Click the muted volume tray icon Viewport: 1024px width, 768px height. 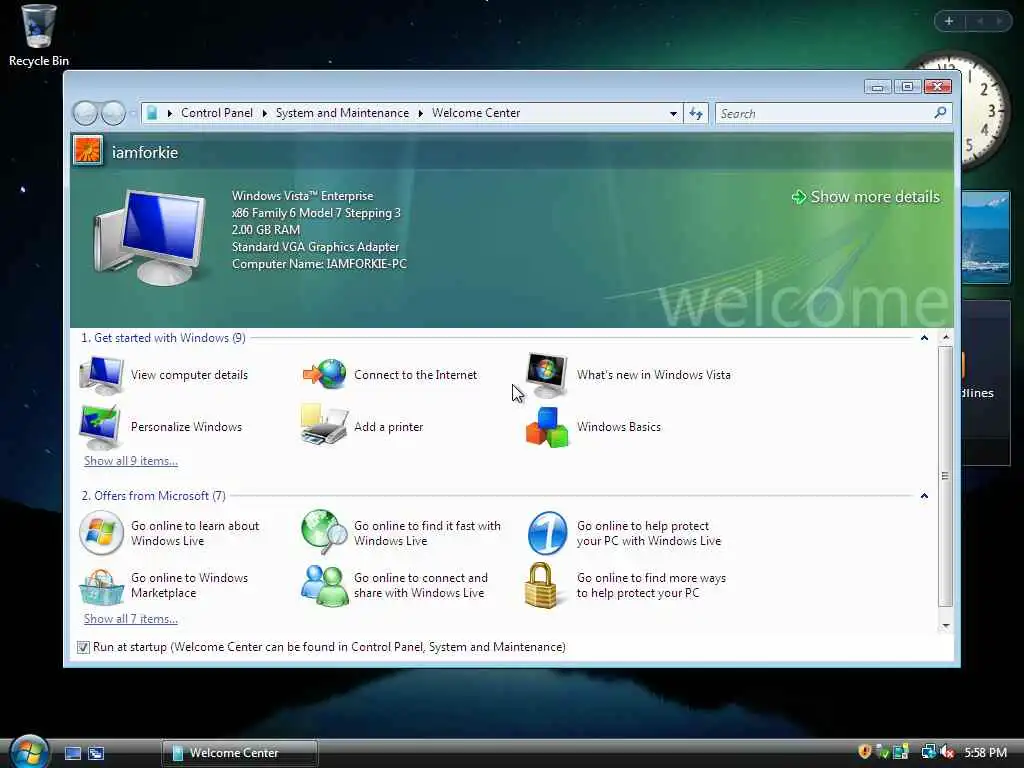click(947, 752)
